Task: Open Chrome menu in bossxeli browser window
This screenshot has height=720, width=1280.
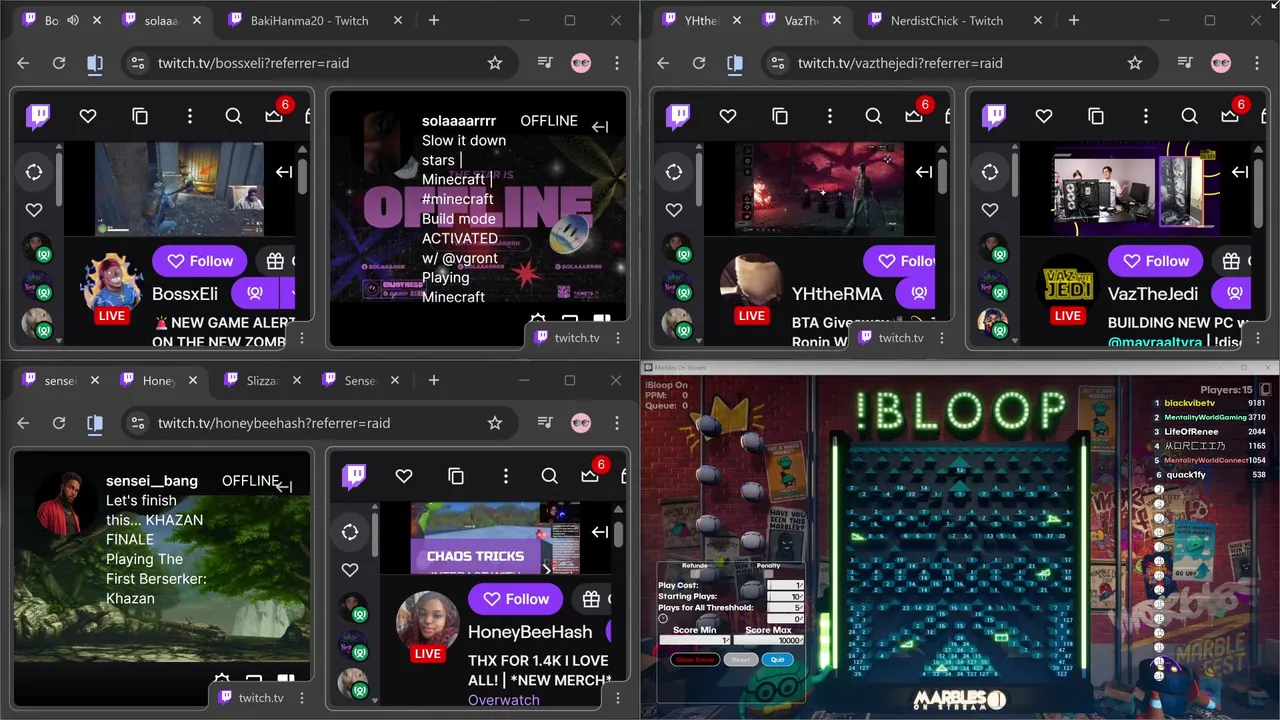Action: [618, 63]
